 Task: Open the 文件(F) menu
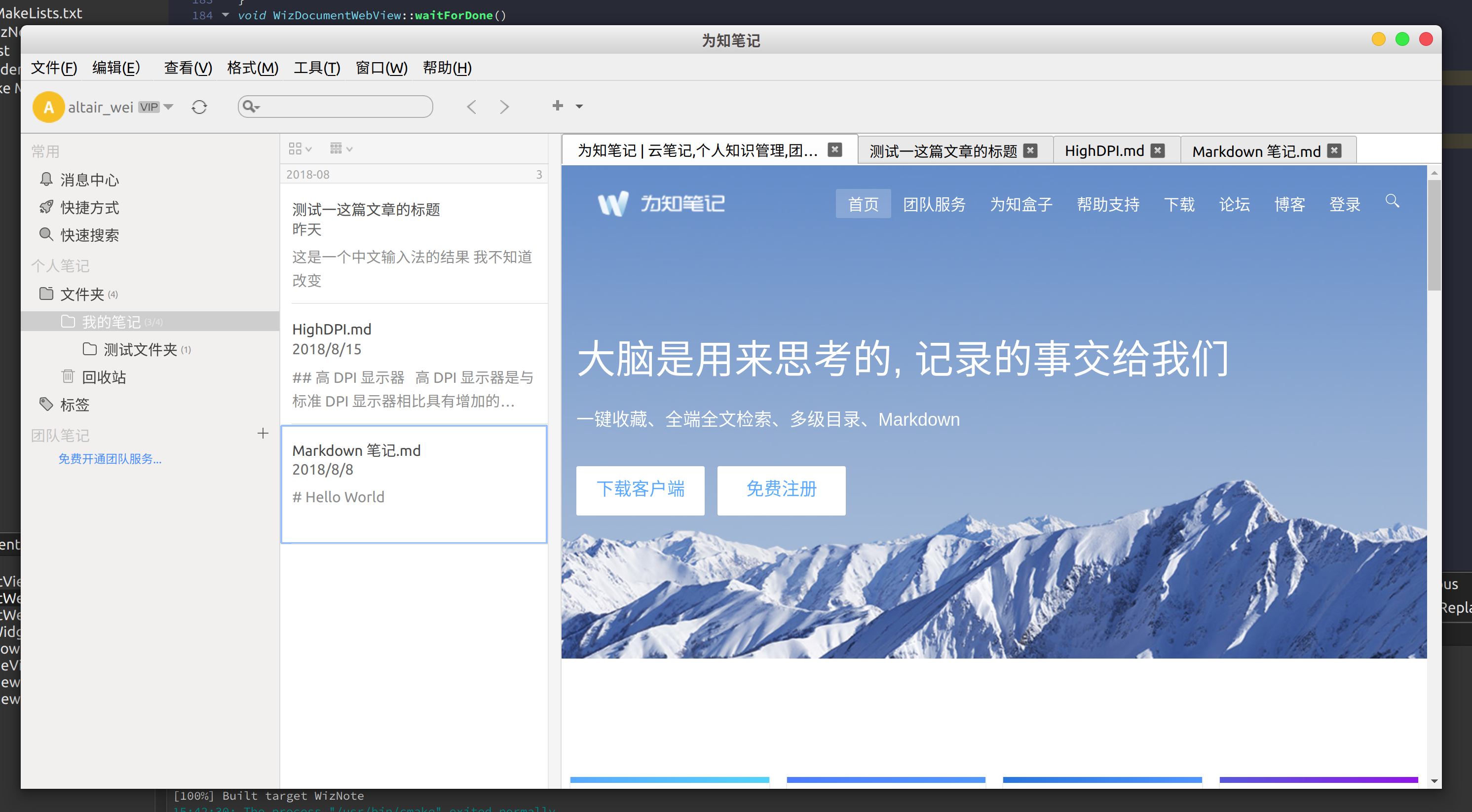point(54,68)
